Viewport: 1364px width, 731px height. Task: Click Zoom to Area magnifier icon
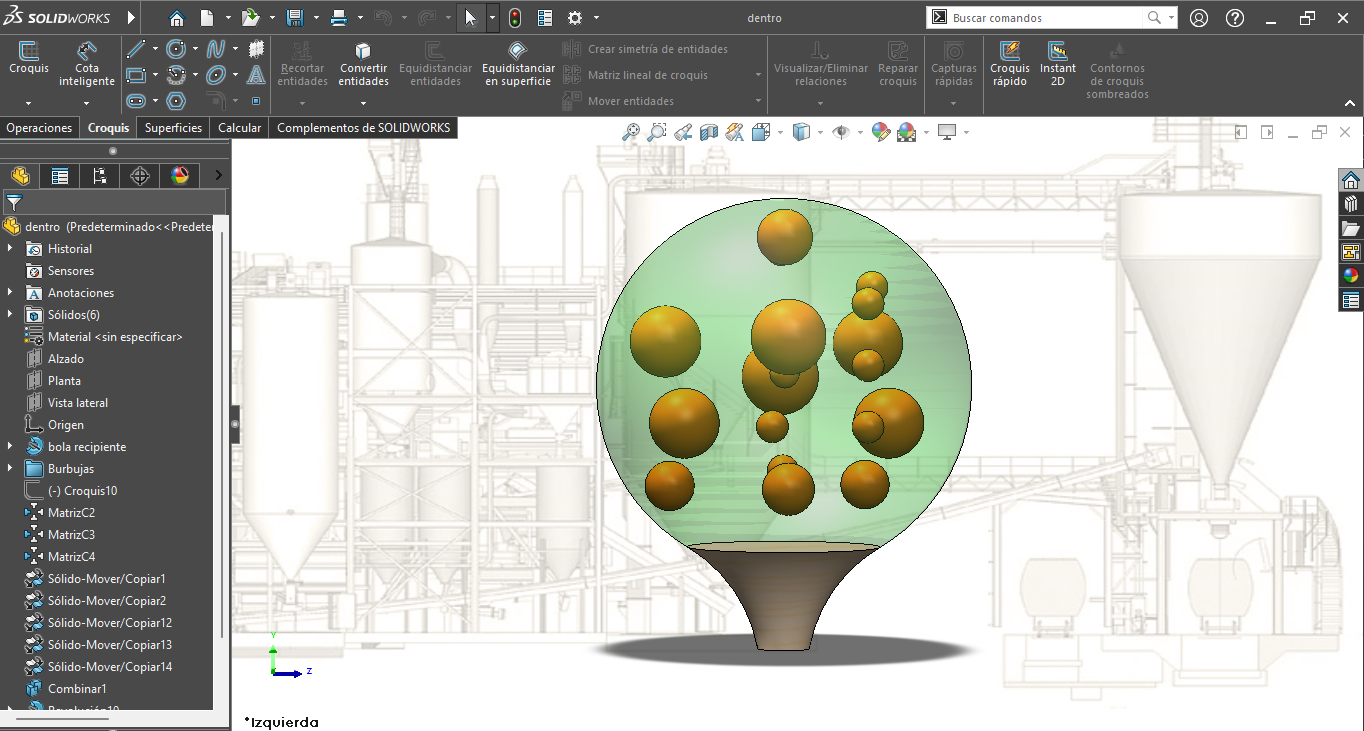point(657,132)
